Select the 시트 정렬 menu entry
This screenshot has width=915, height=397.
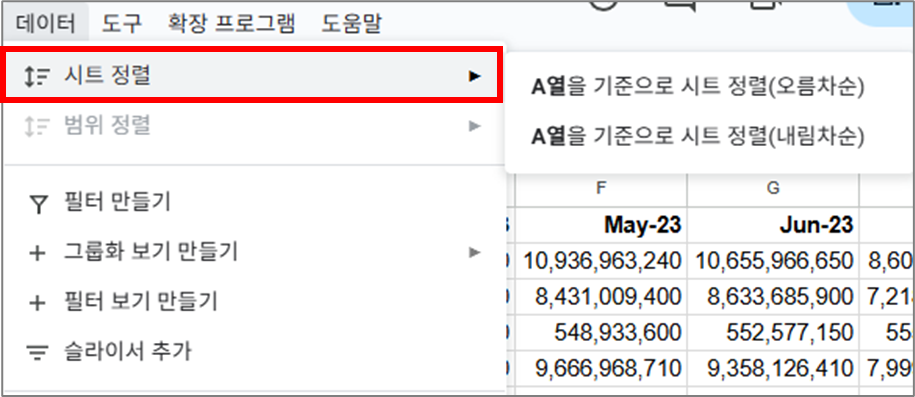pos(252,76)
